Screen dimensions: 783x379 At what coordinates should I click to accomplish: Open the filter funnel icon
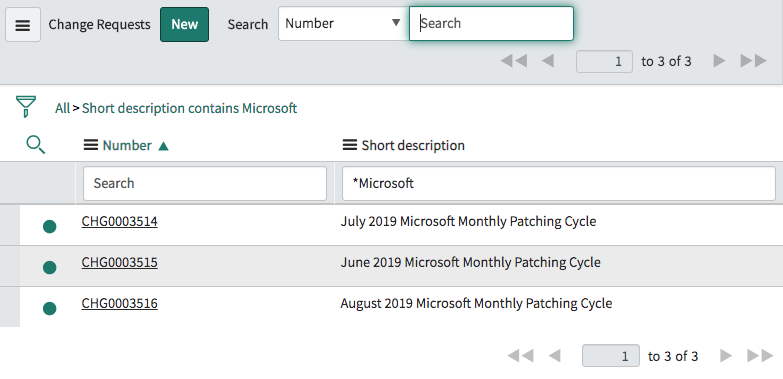click(x=26, y=106)
